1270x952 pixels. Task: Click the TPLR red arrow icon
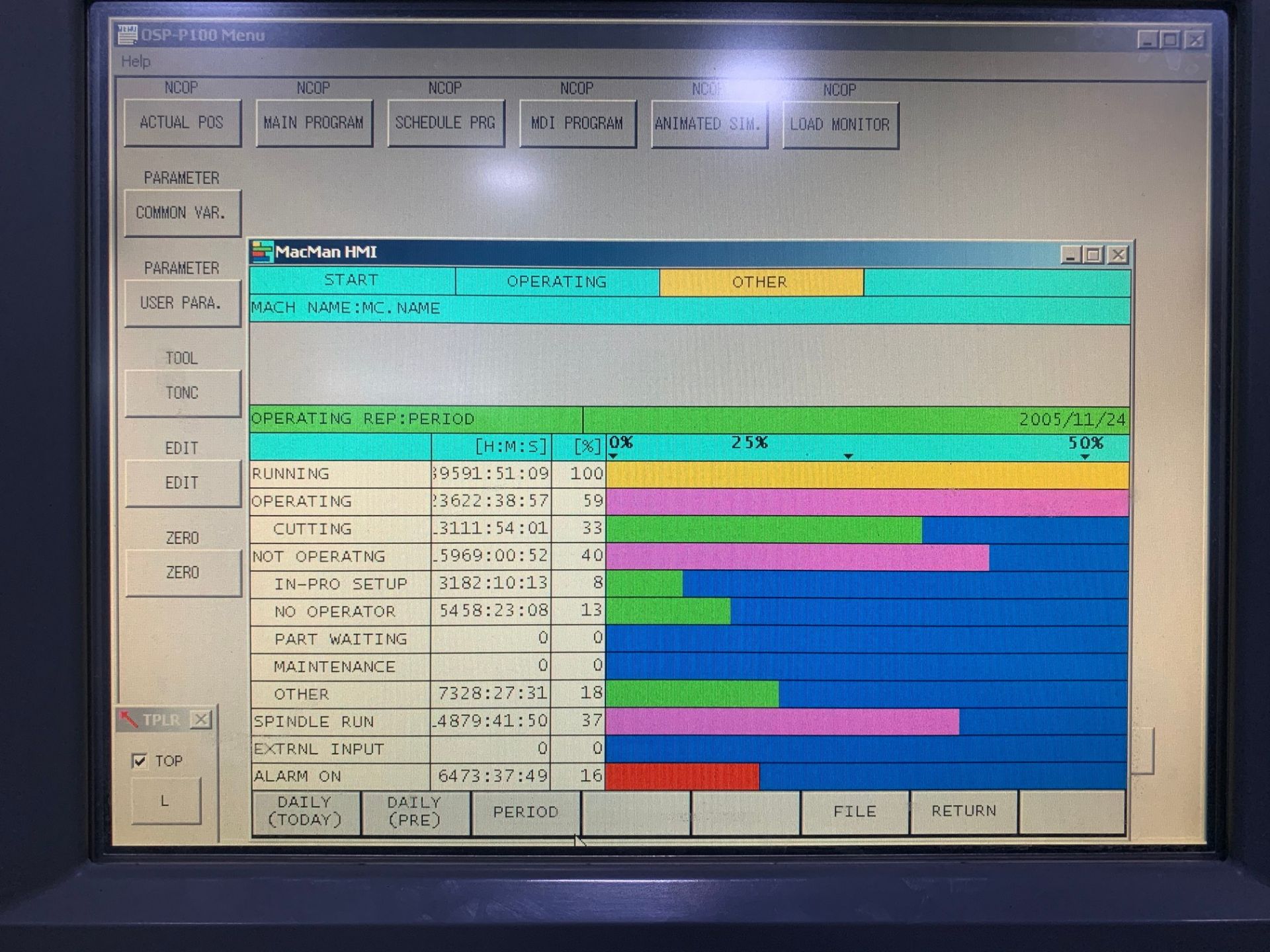[x=128, y=719]
